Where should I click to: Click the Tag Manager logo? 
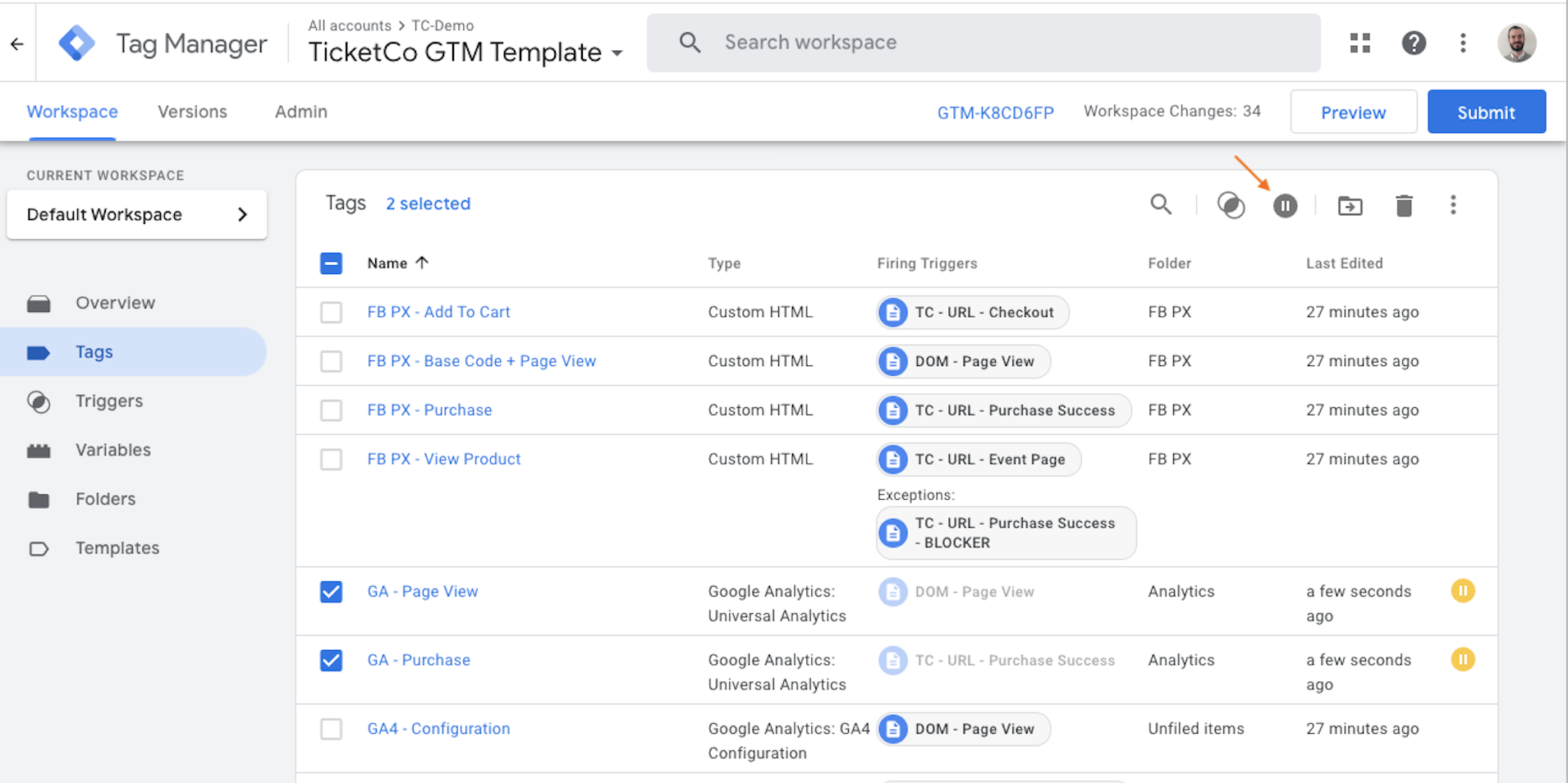point(76,43)
